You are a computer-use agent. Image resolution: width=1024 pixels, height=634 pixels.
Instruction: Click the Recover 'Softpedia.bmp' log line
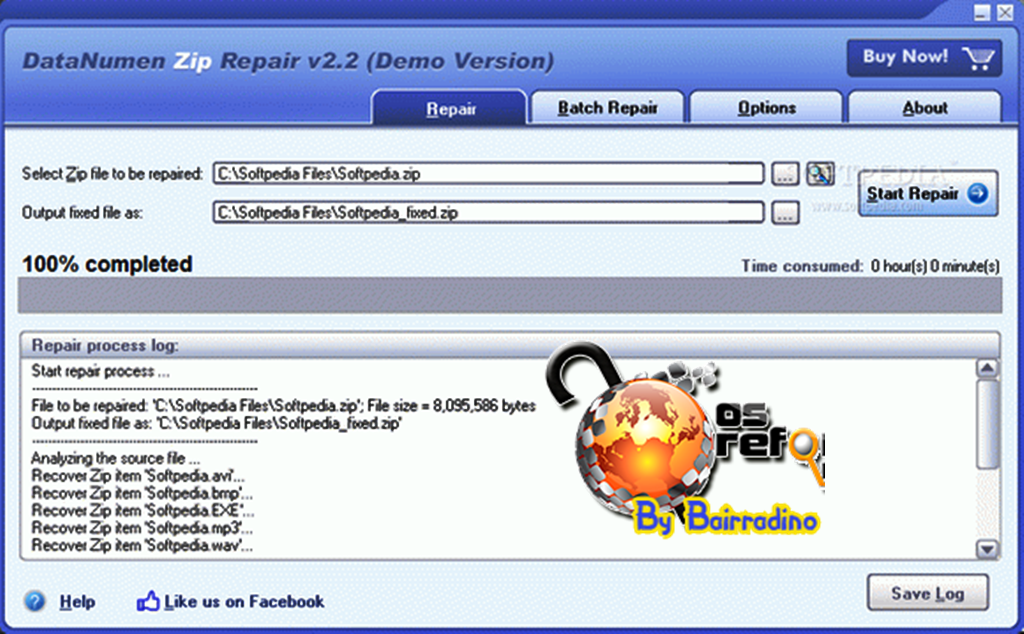(x=142, y=493)
